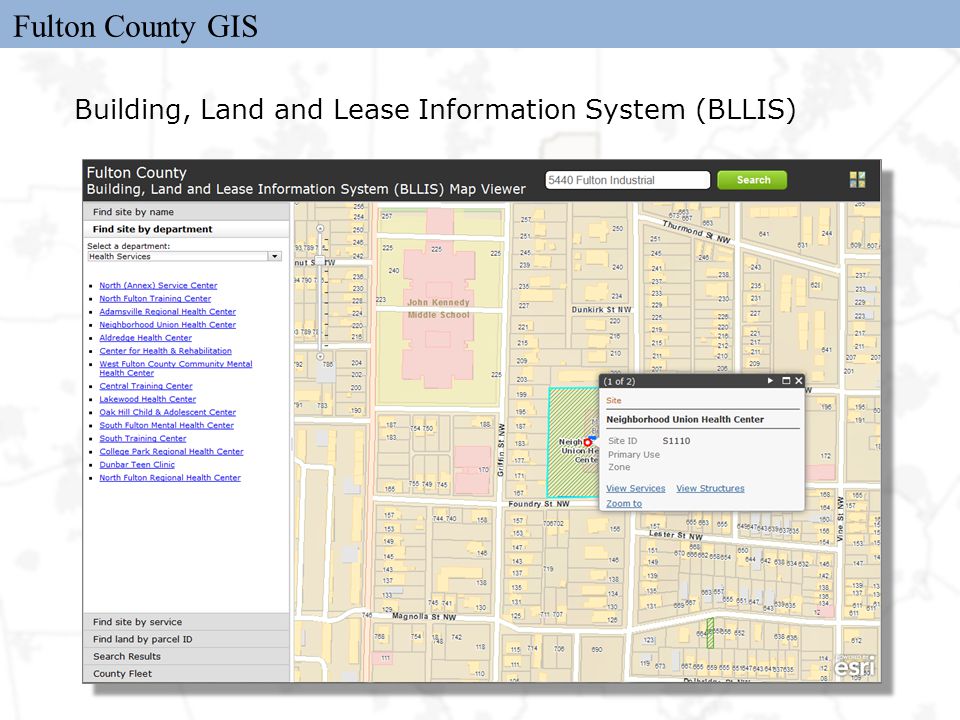Open Aldredge Health Center link
960x720 pixels.
145,338
